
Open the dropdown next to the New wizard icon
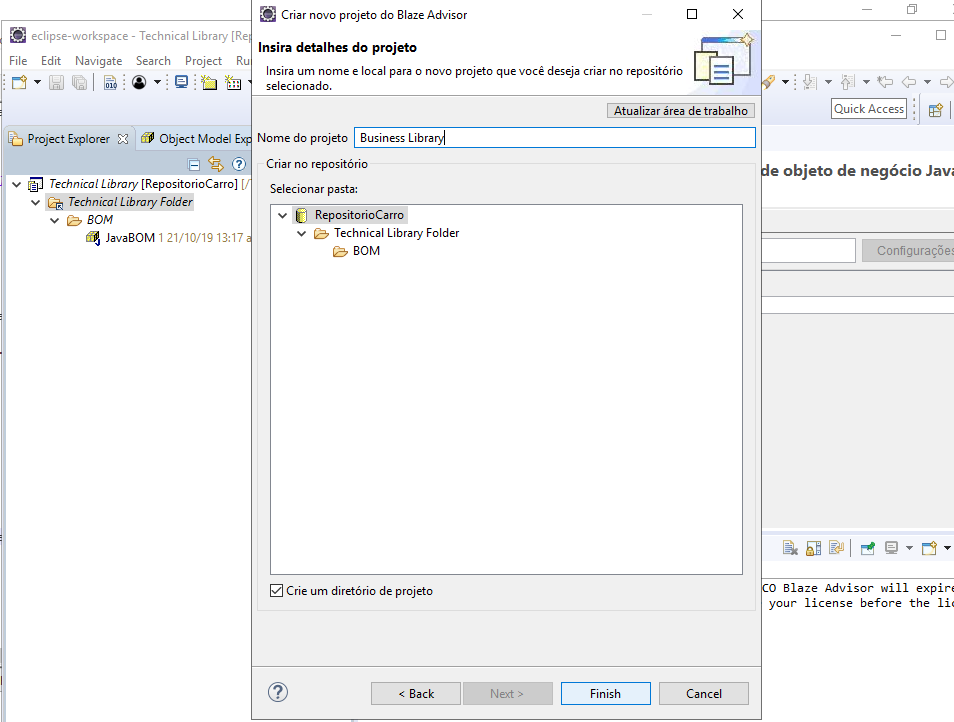(x=36, y=82)
